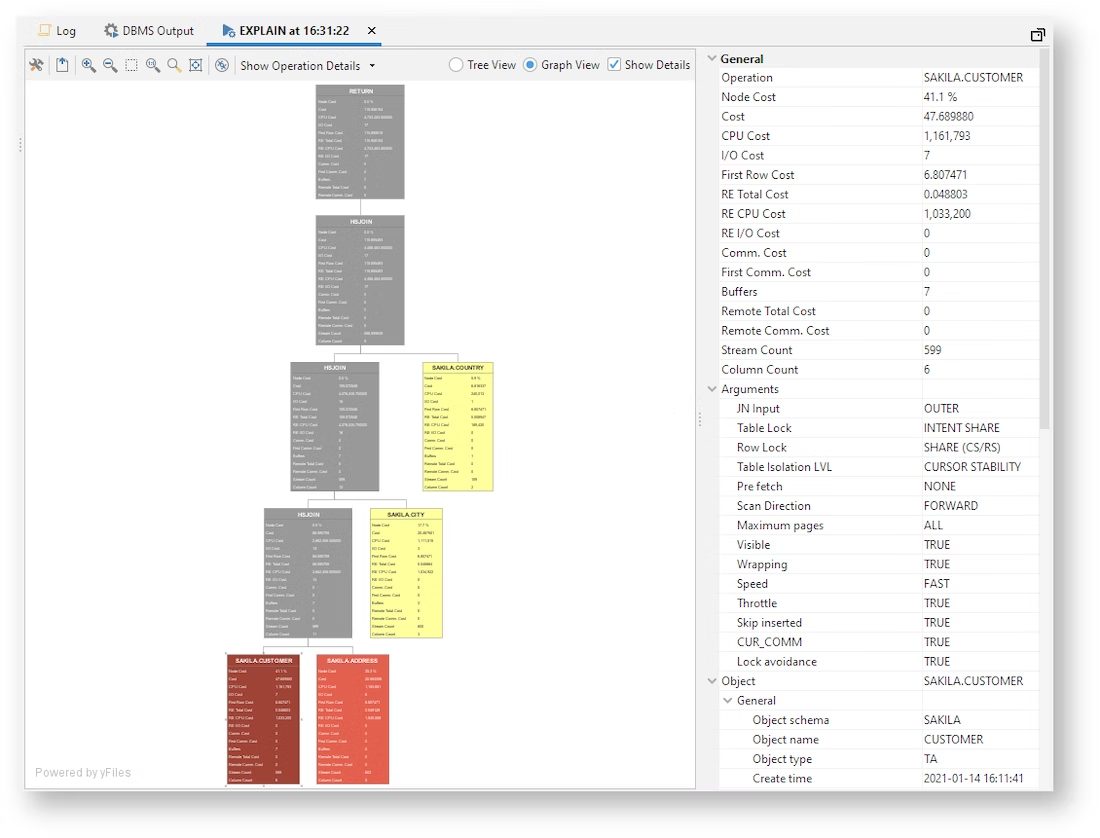Open the search magnifier tool
The height and width of the screenshot is (838, 1100).
(173, 64)
